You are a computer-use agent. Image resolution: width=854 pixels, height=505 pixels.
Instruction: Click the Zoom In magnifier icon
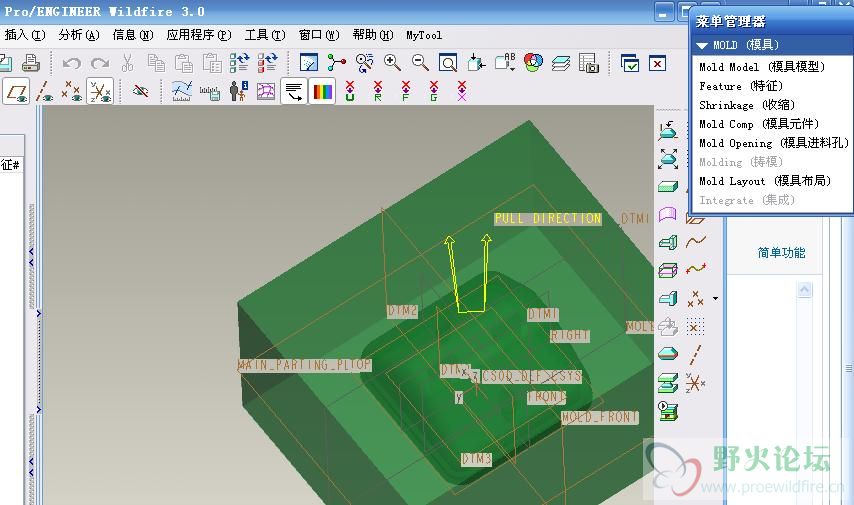click(392, 63)
